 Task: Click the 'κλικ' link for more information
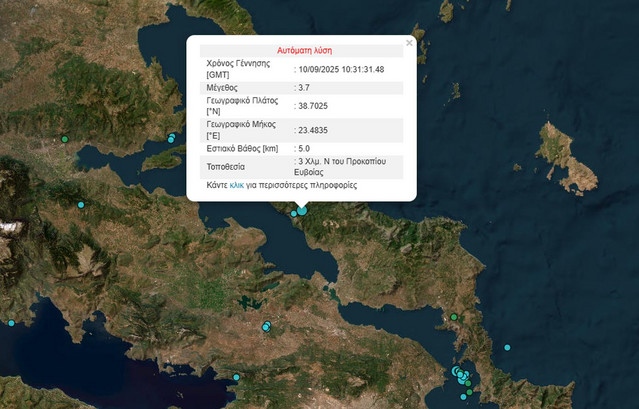[x=237, y=185]
